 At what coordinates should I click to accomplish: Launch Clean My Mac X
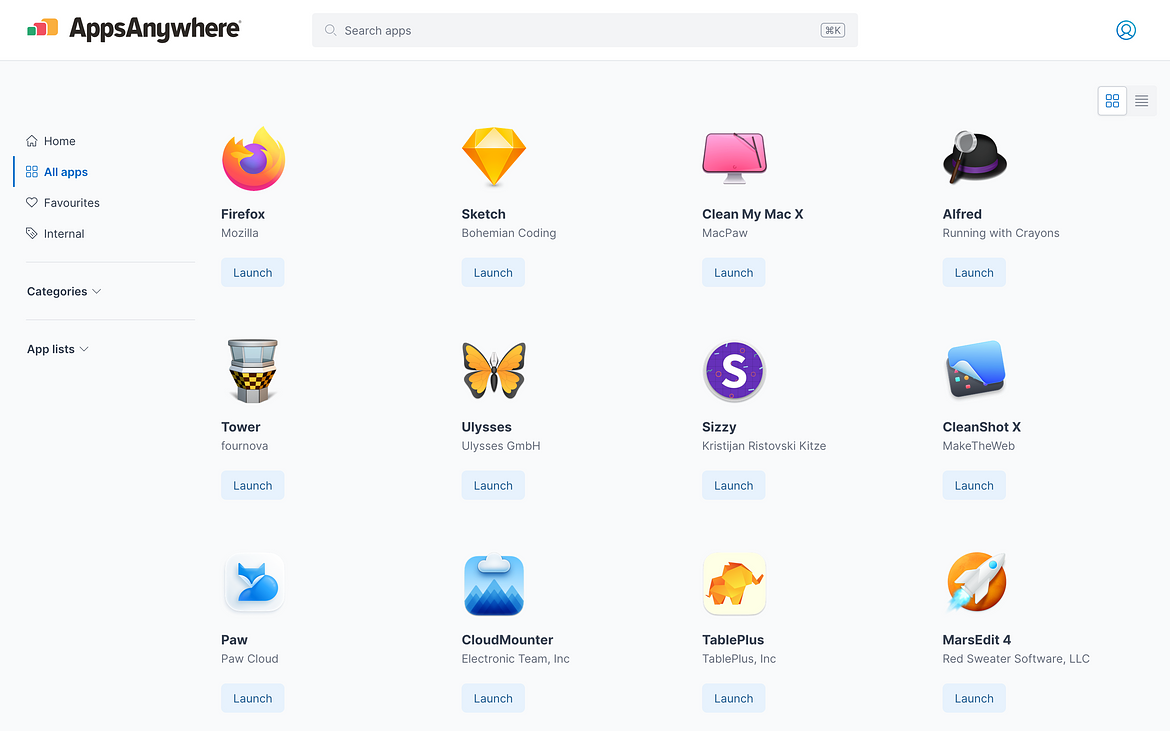coord(733,272)
